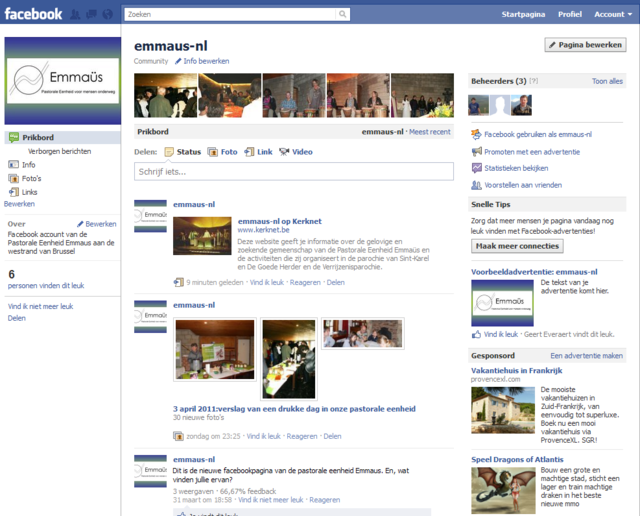The height and width of the screenshot is (516, 640).
Task: Click in the Zoeken search field
Action: click(230, 14)
